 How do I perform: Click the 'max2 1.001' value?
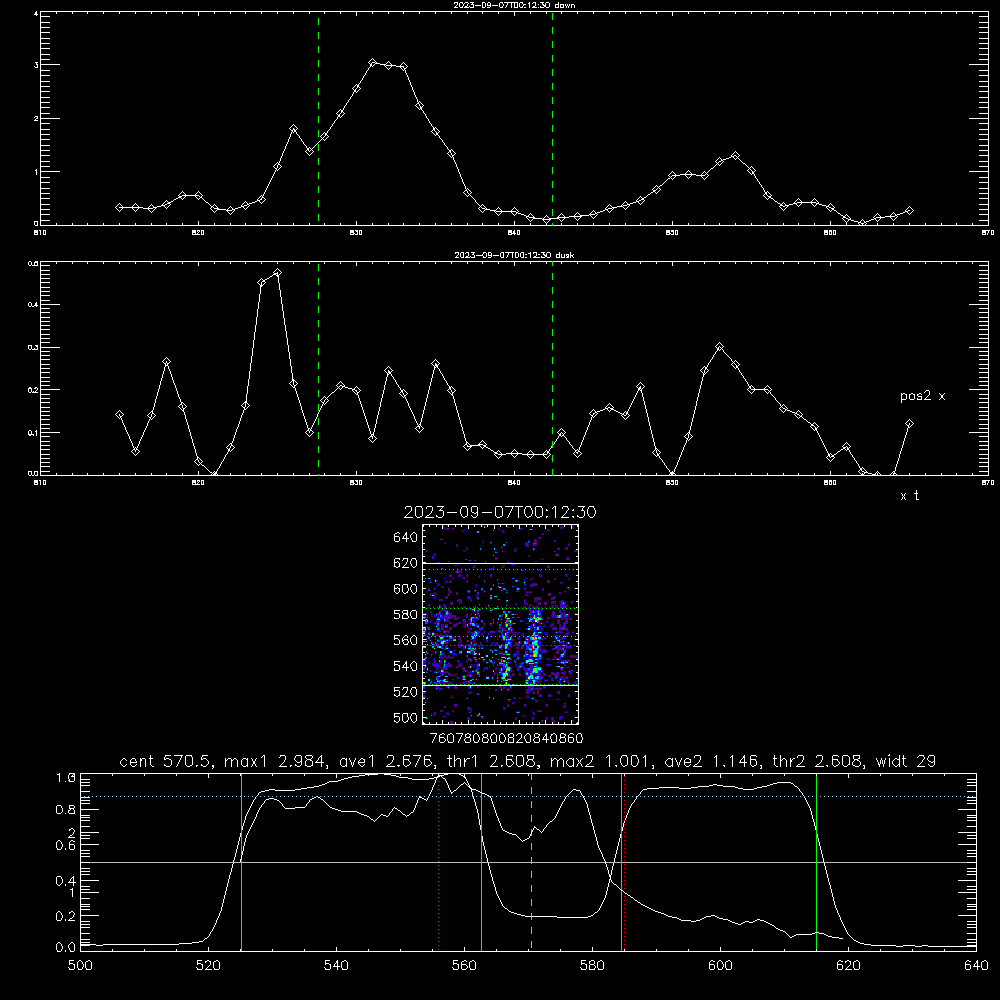click(x=601, y=761)
